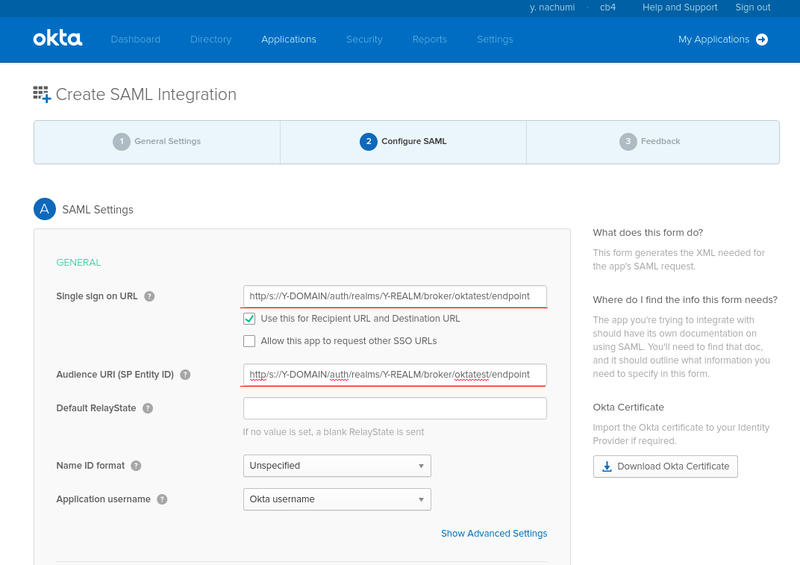Open the Application username dropdown
The width and height of the screenshot is (800, 565).
(337, 499)
